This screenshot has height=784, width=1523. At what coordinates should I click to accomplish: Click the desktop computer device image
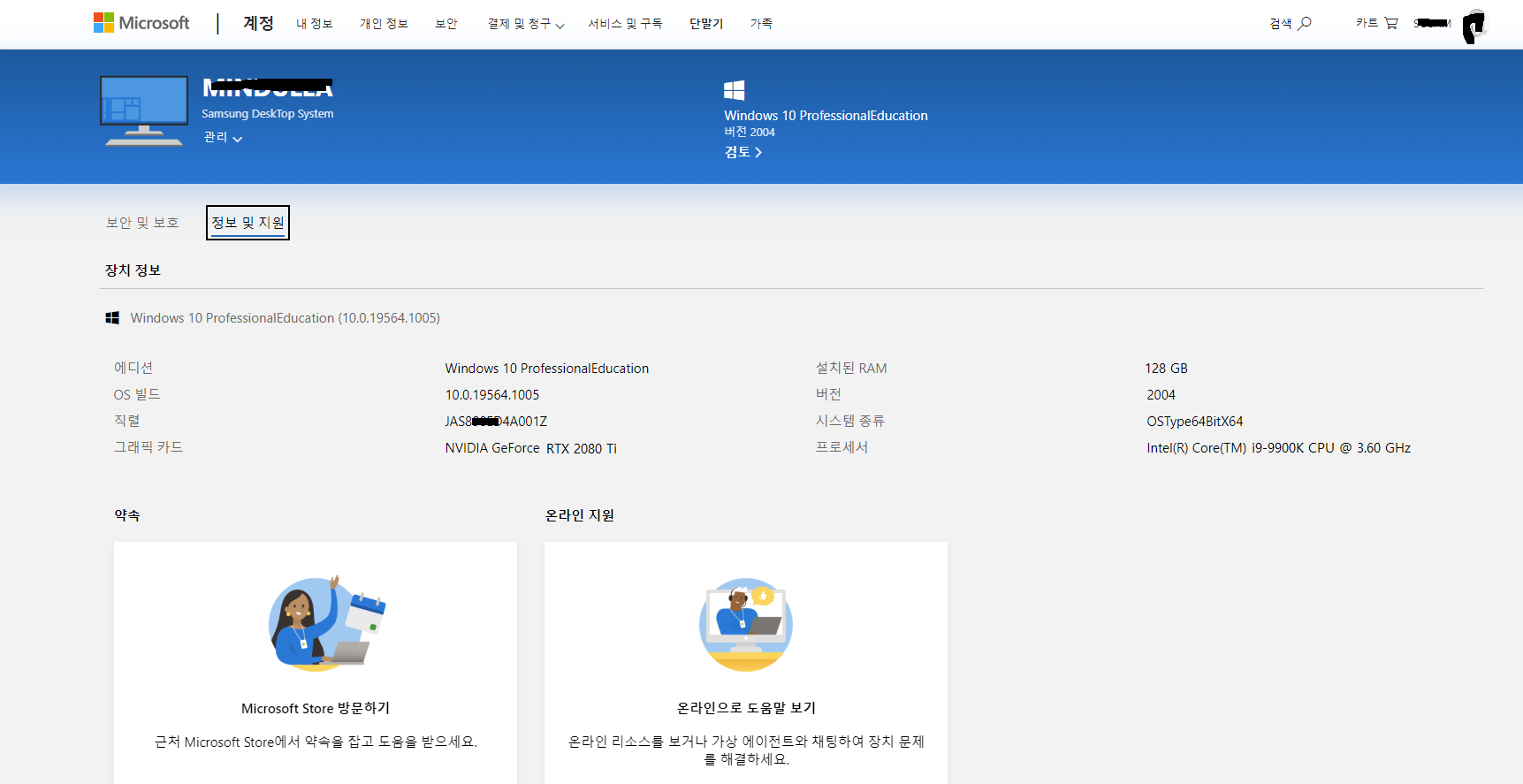144,110
